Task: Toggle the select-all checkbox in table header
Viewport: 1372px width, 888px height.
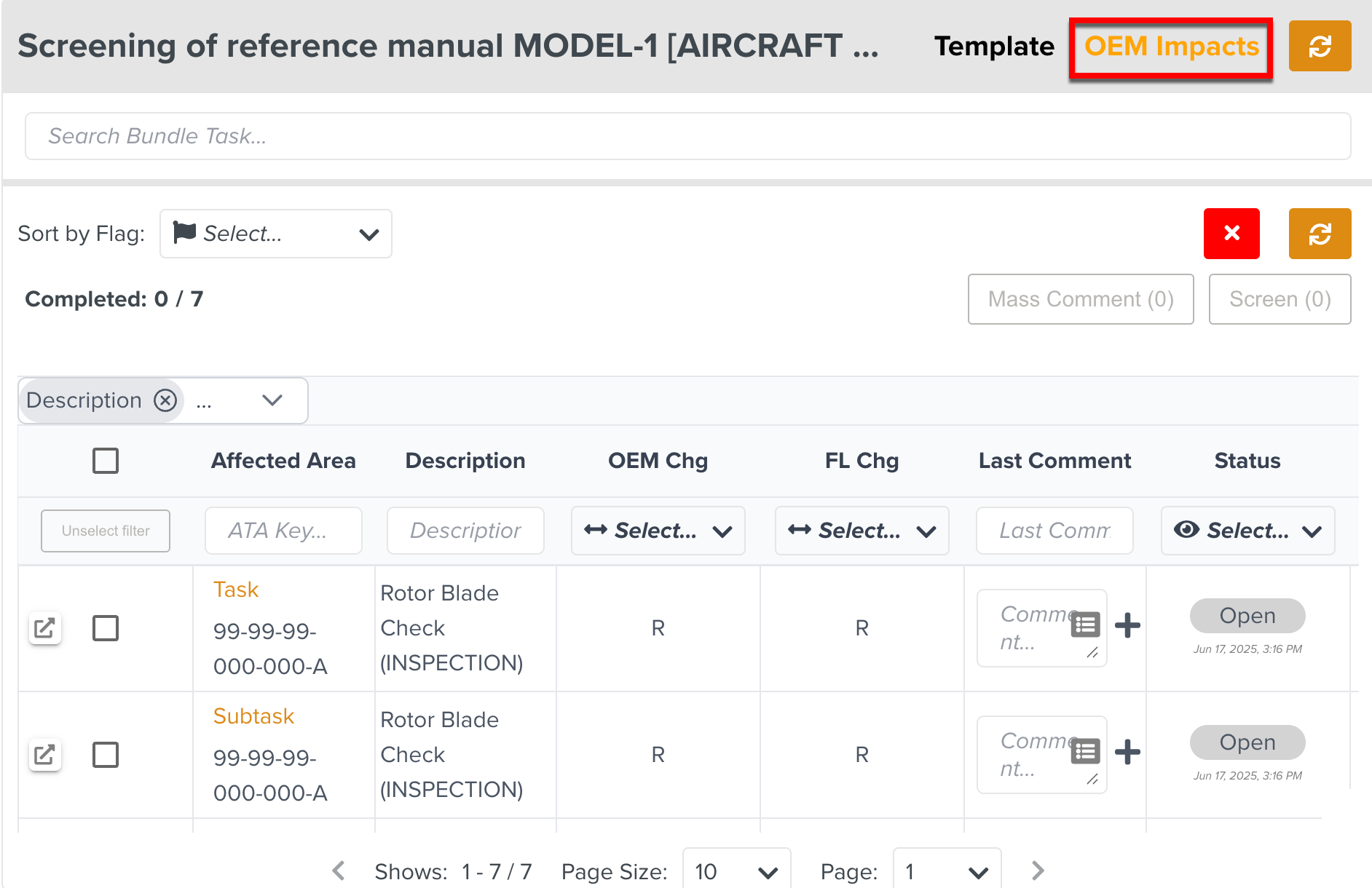Action: pyautogui.click(x=106, y=461)
